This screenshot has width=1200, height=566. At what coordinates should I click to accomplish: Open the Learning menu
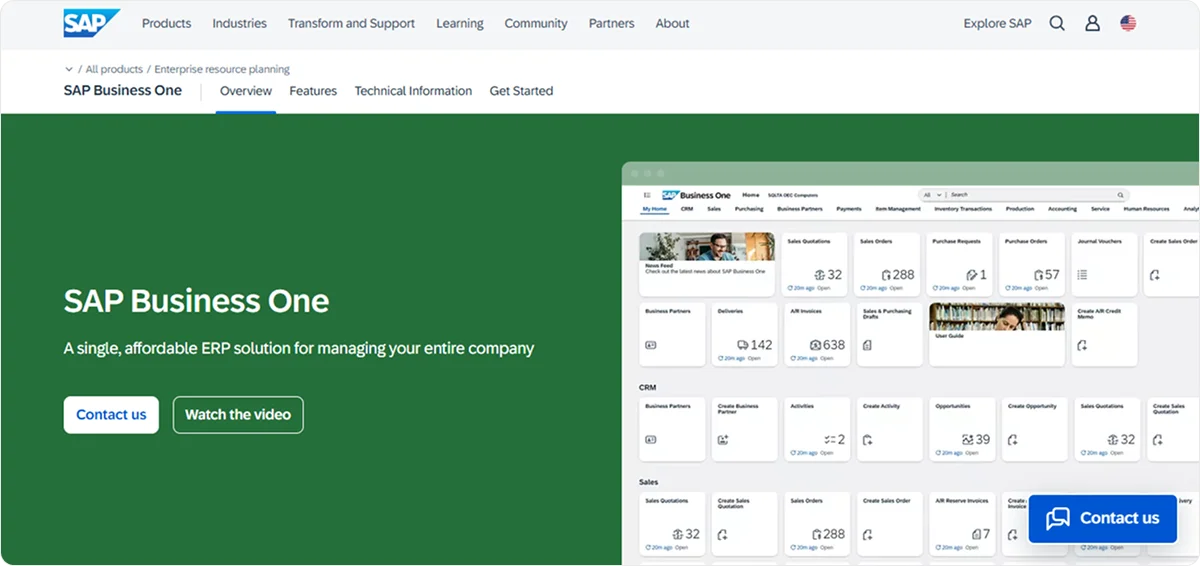pyautogui.click(x=460, y=23)
